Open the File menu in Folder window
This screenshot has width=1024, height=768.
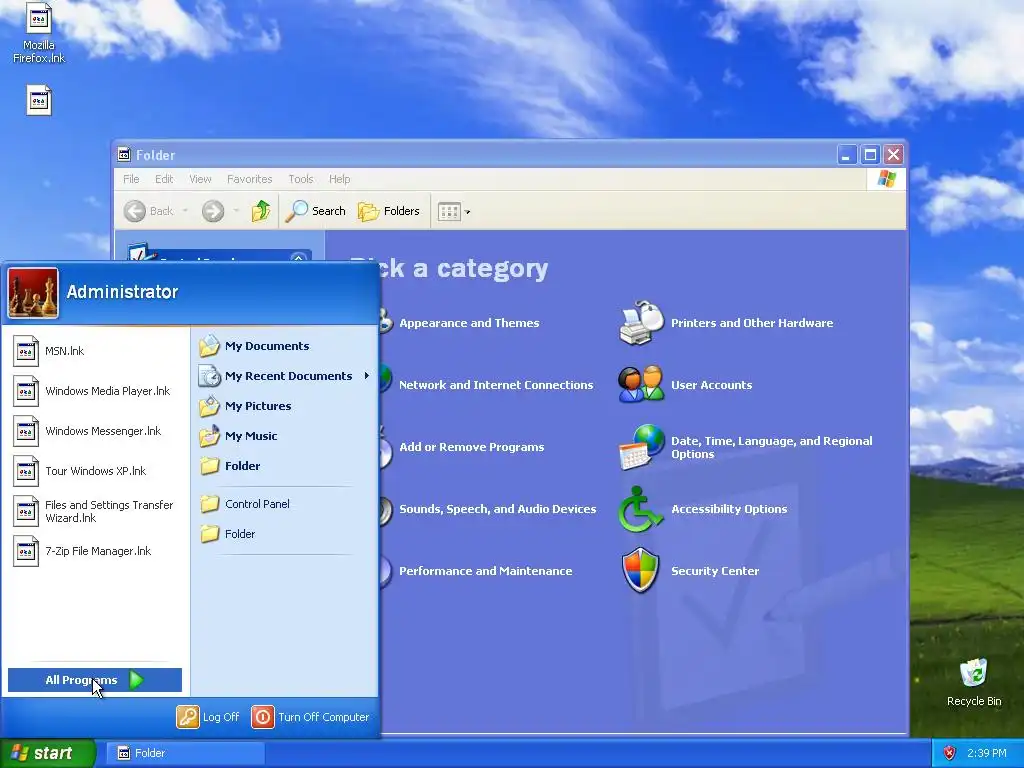point(131,179)
